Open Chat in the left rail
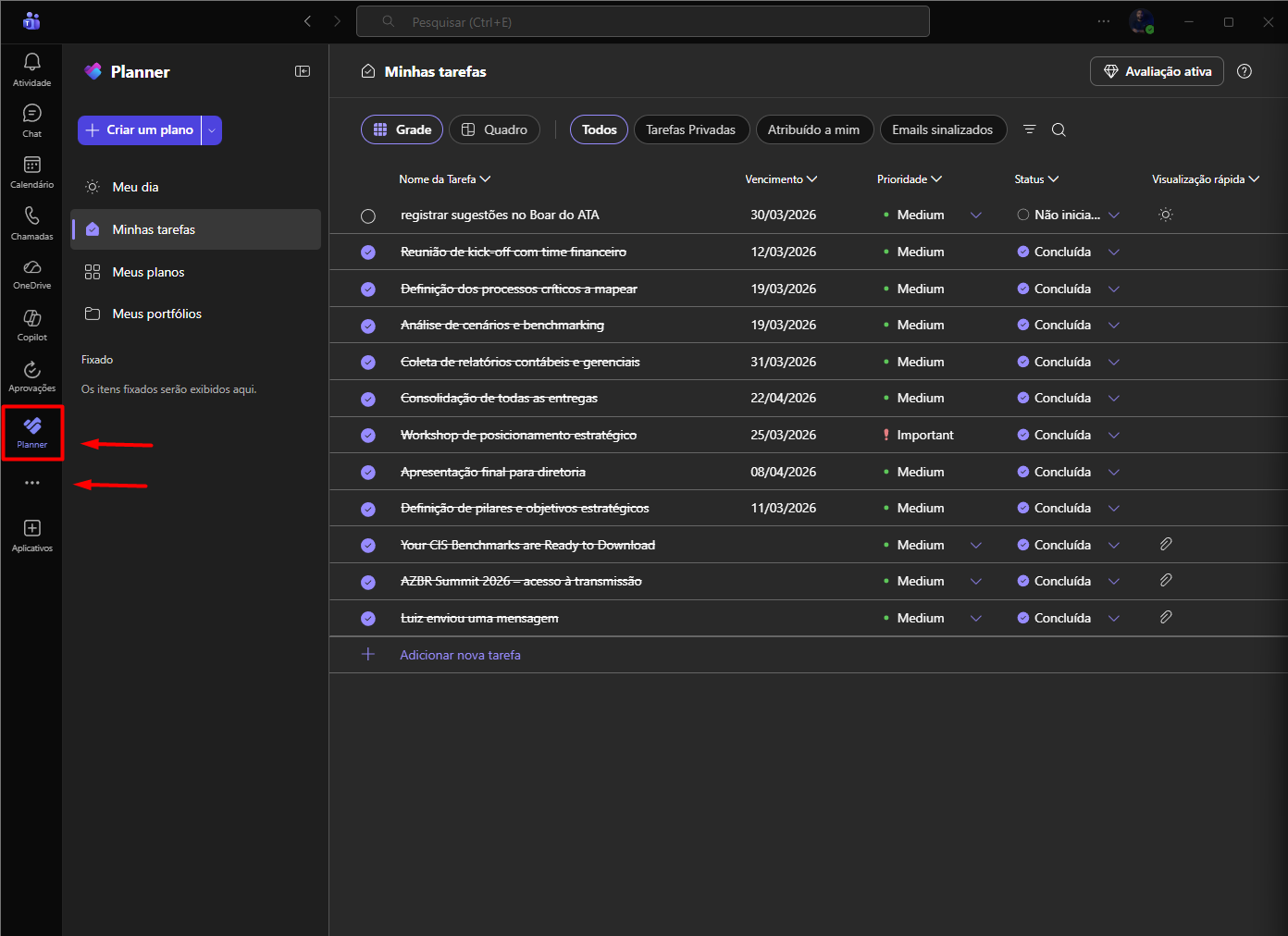This screenshot has height=936, width=1288. tap(31, 115)
